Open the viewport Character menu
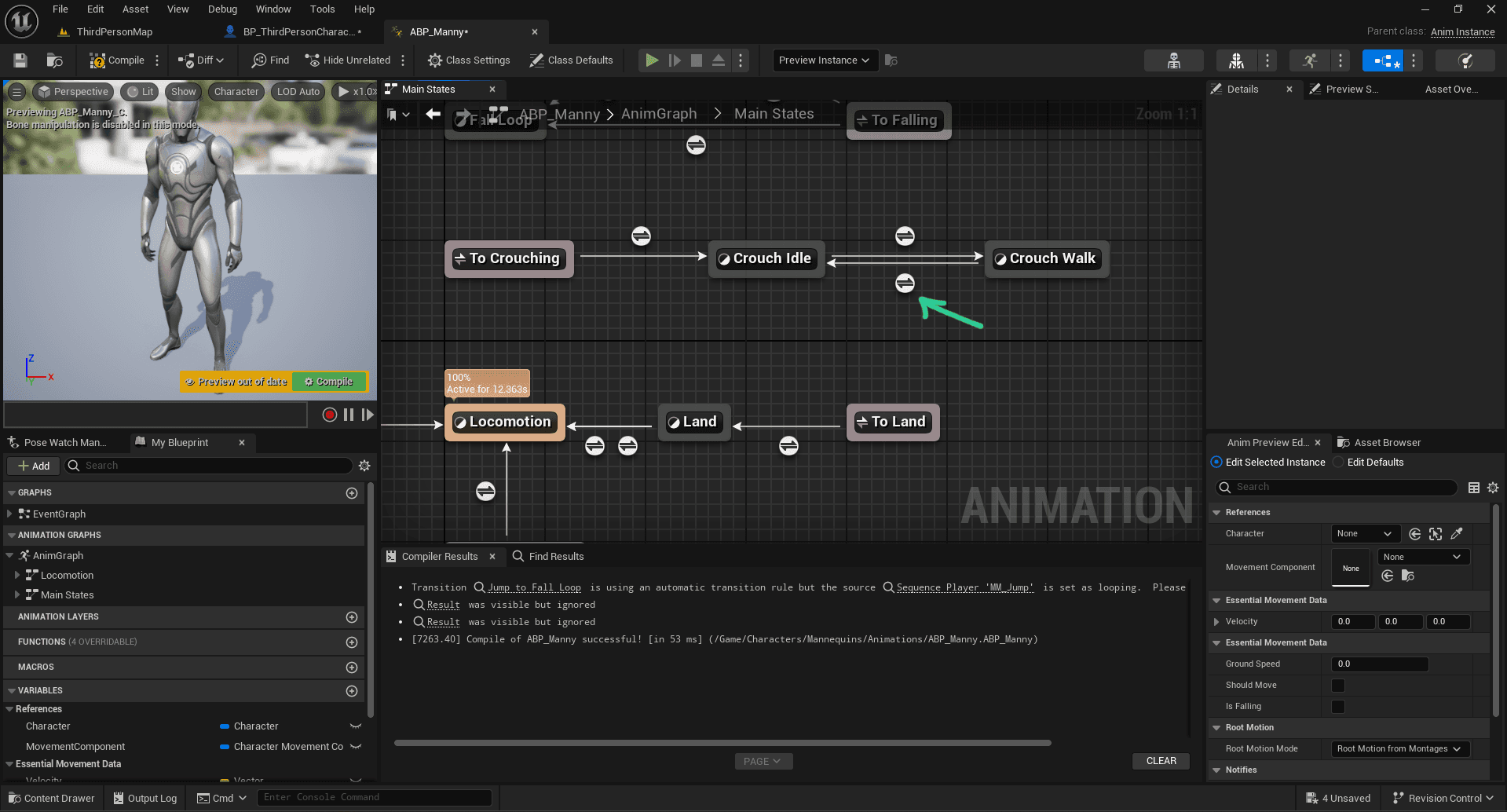This screenshot has height=812, width=1507. click(x=236, y=92)
